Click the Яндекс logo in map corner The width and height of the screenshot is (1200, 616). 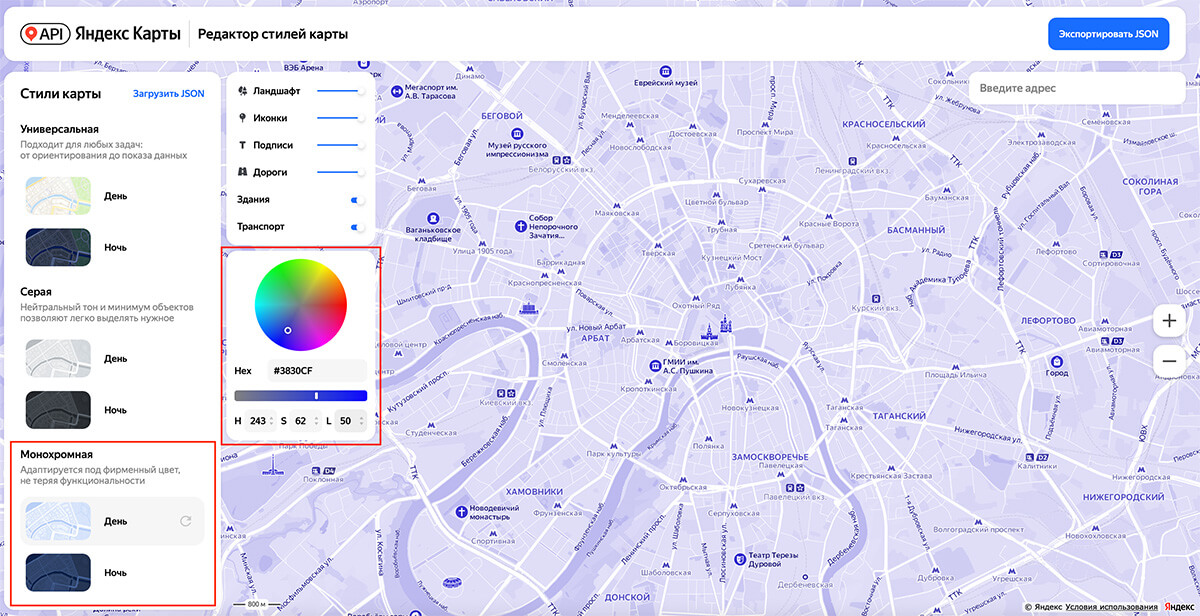click(1177, 607)
